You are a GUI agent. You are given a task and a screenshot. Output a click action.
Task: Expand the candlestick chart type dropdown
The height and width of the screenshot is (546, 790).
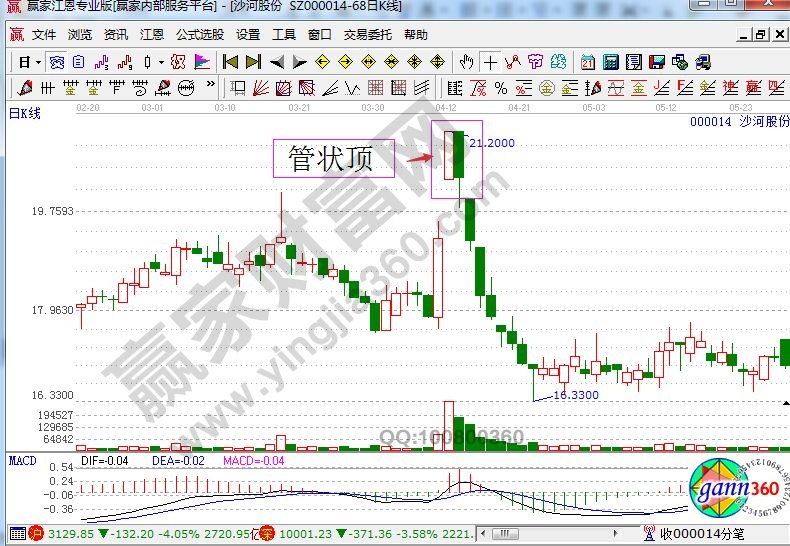click(163, 62)
